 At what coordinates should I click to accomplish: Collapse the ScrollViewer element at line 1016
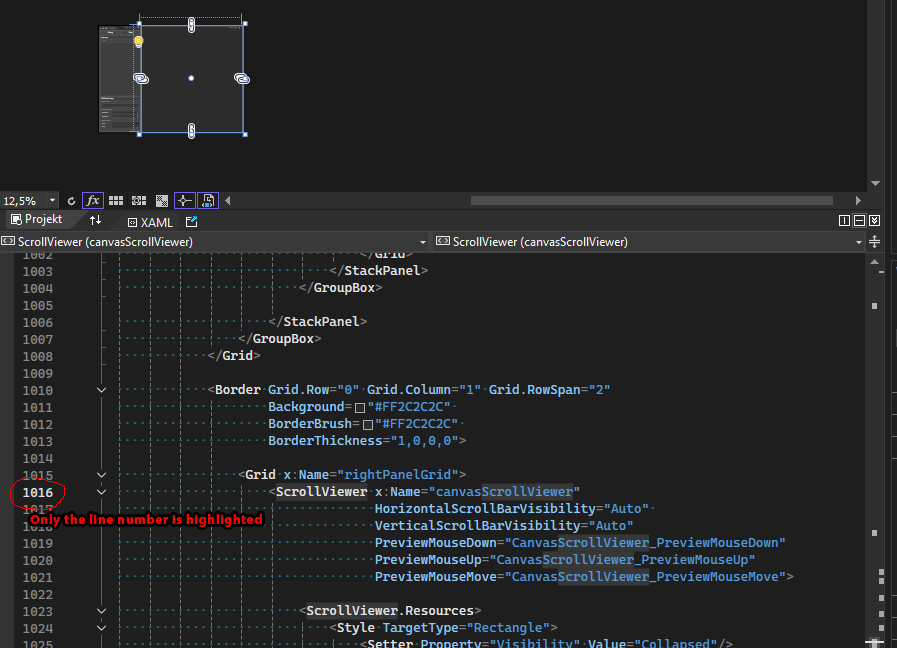pyautogui.click(x=101, y=492)
